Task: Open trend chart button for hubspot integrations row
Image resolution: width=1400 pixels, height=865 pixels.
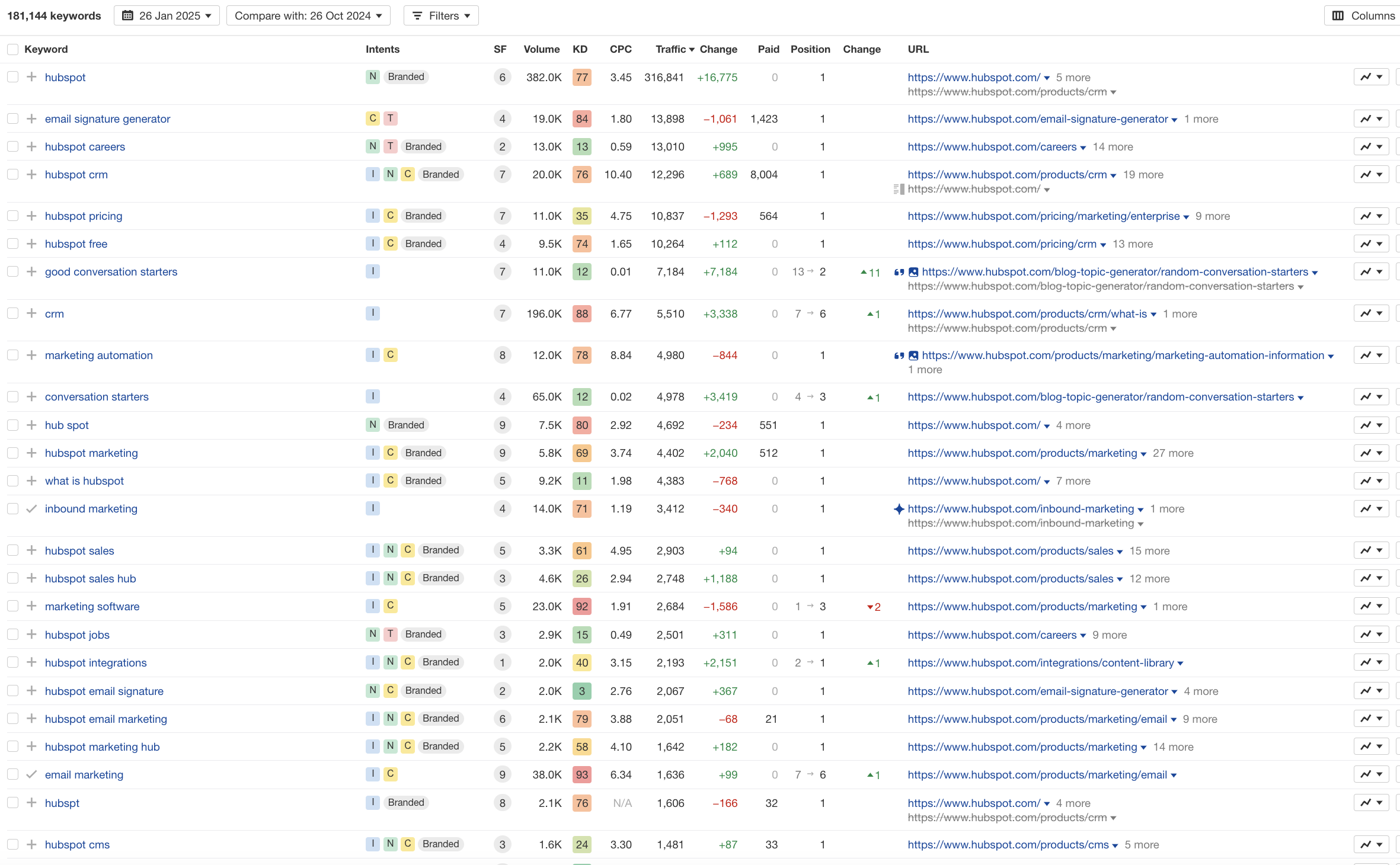Action: [x=1371, y=662]
